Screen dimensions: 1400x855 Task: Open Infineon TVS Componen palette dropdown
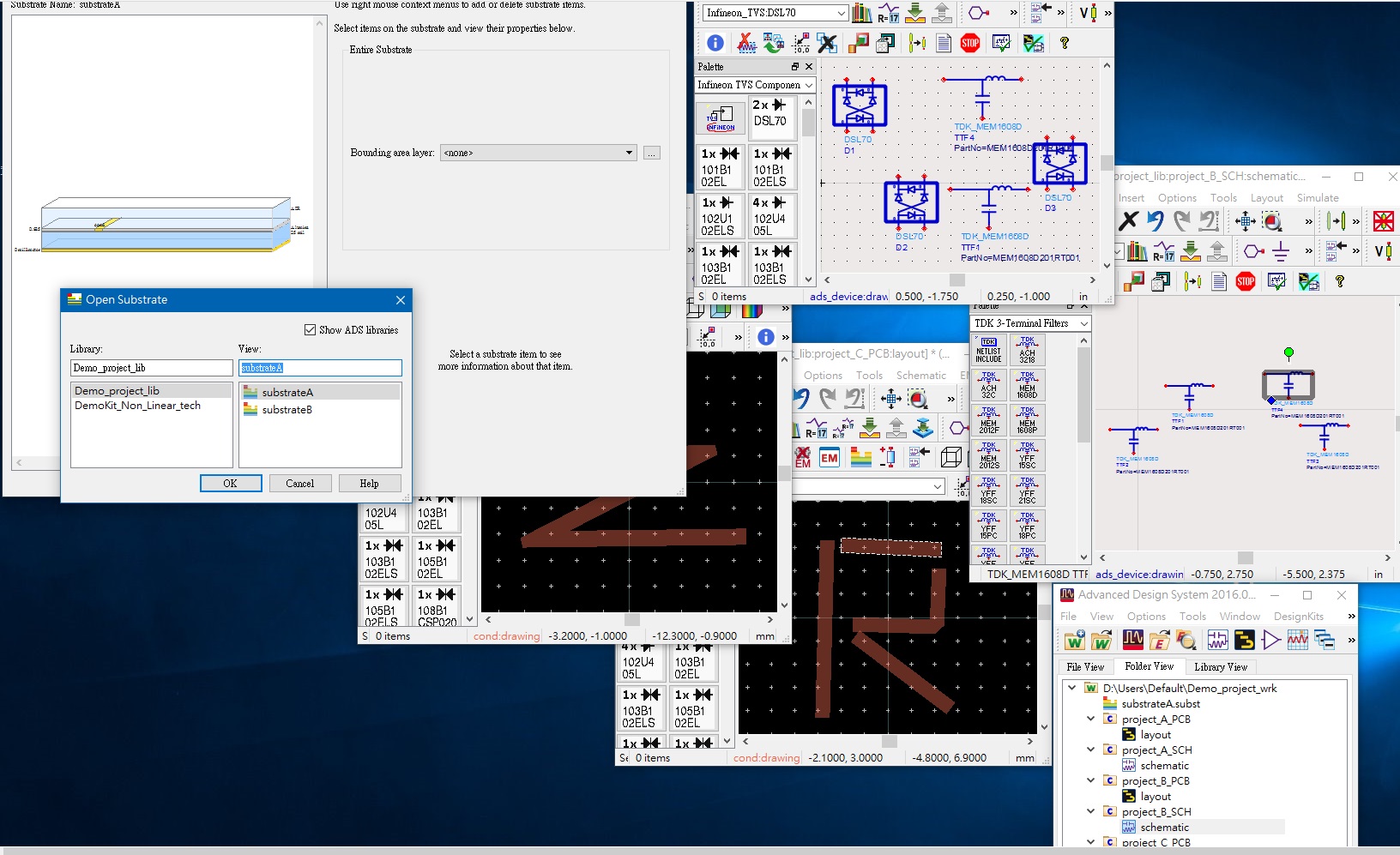809,85
